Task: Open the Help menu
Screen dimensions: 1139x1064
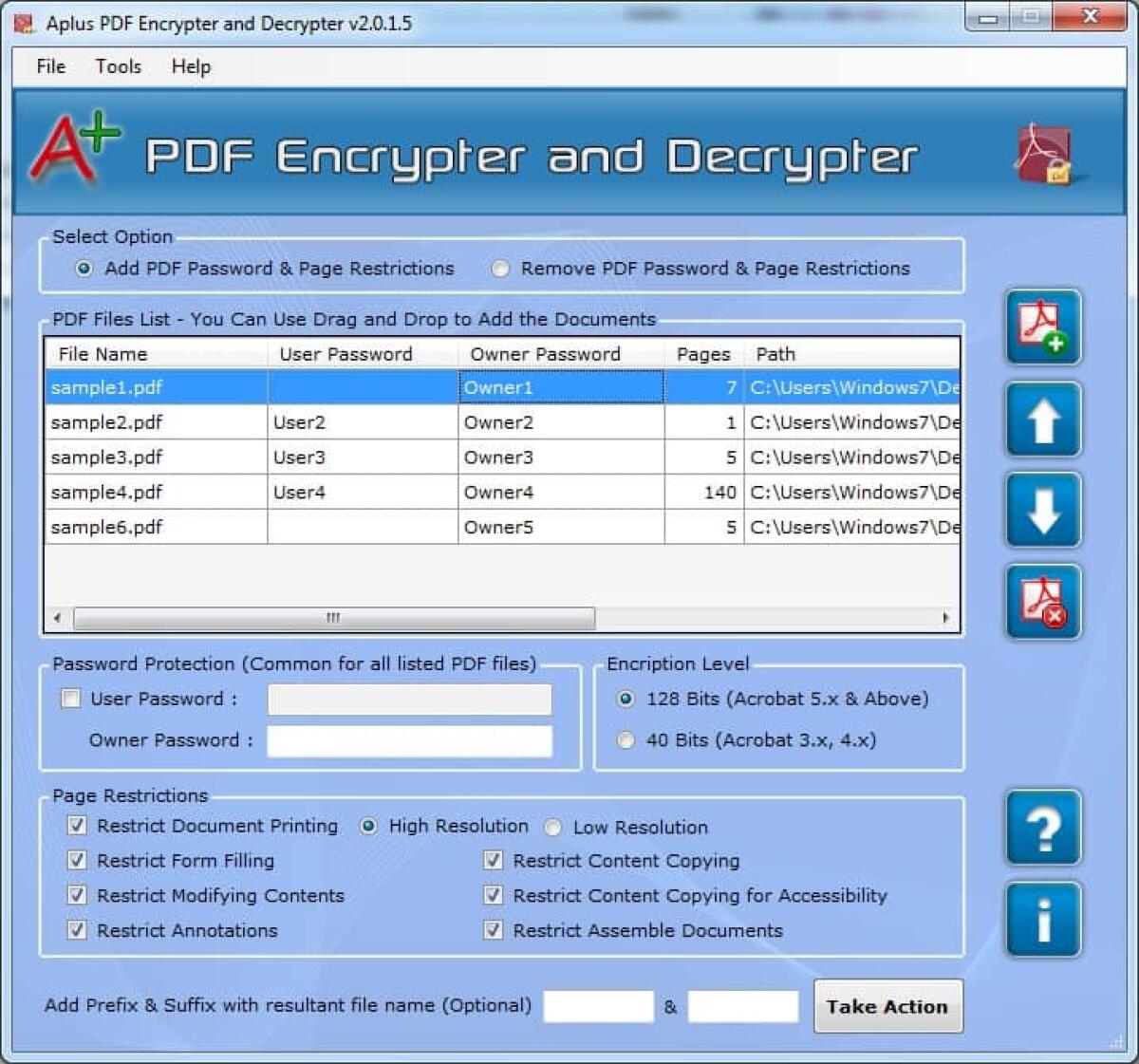Action: click(190, 66)
